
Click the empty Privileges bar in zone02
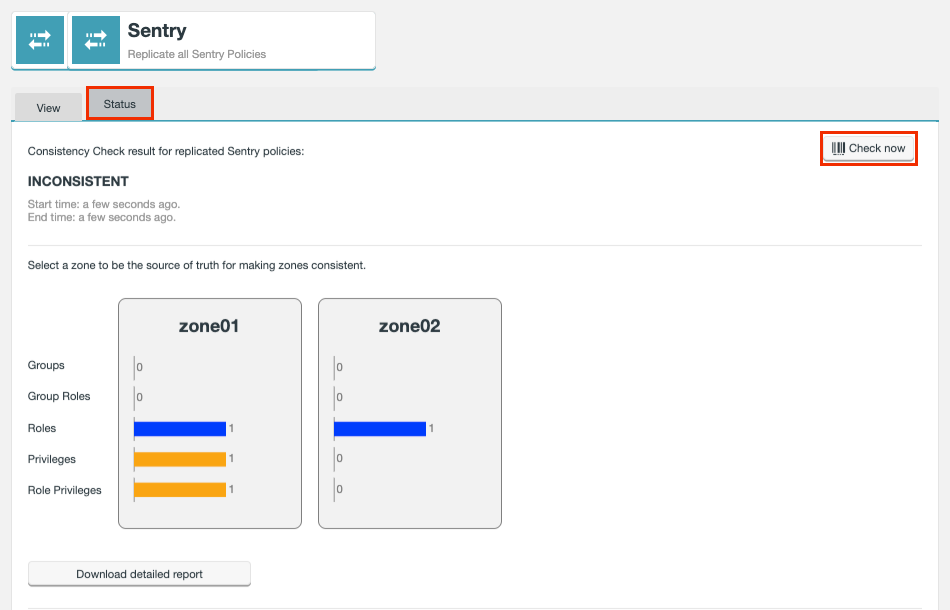click(x=336, y=458)
